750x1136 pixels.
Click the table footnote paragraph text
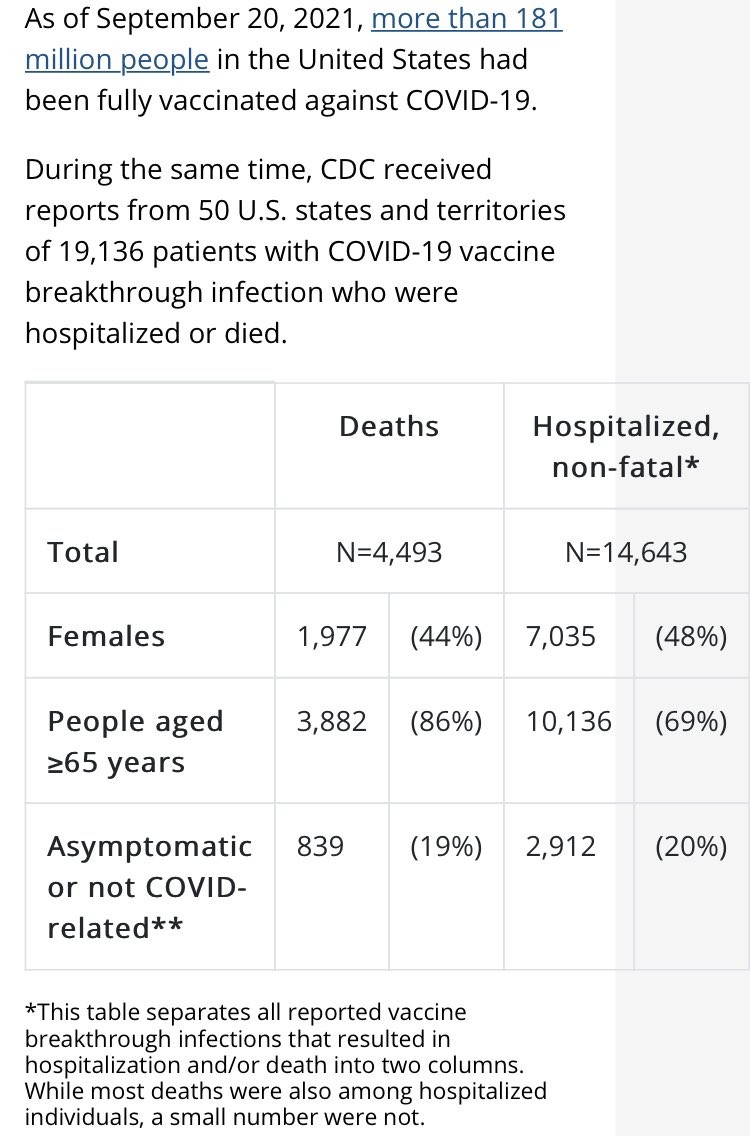tap(286, 1064)
